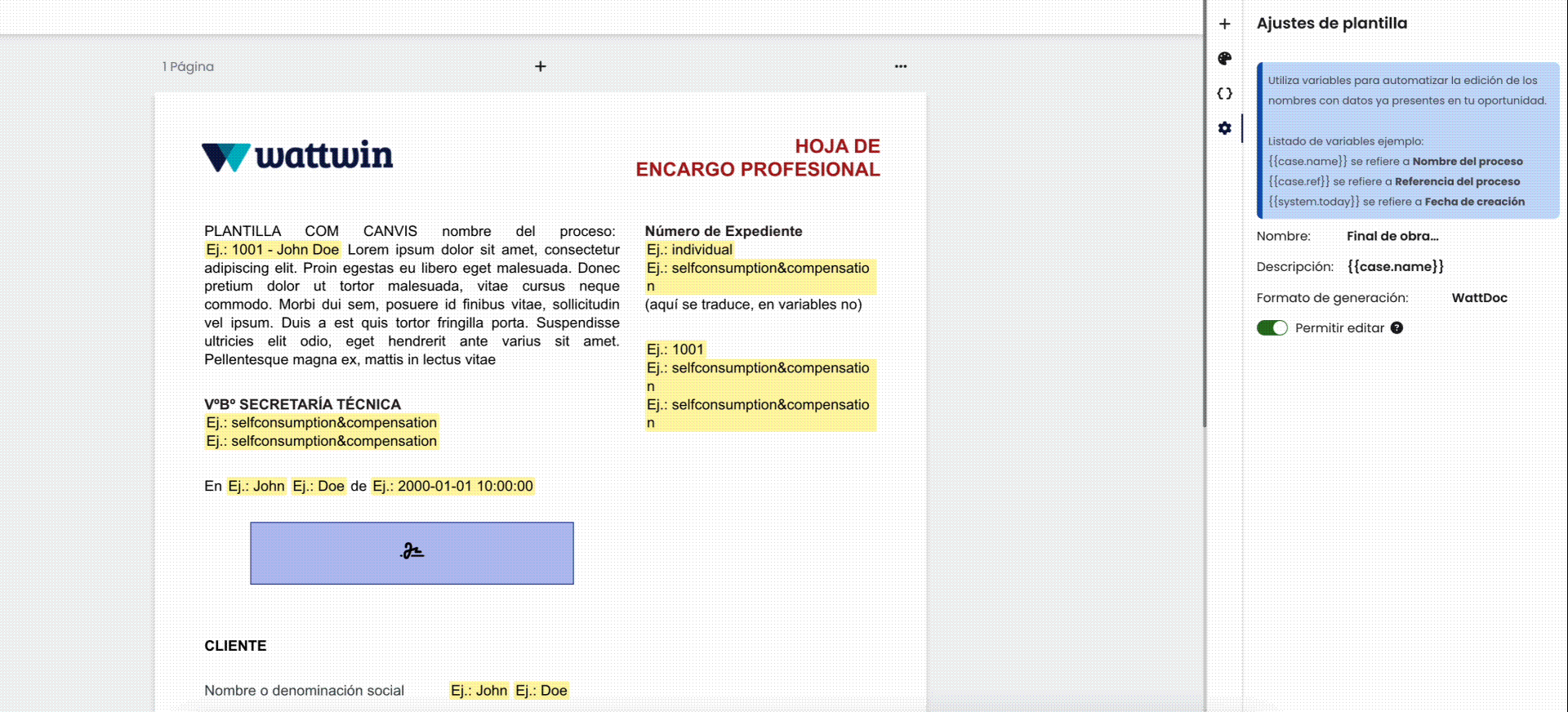The image size is (1568, 712).
Task: Click the Número de Expediente heading
Action: coord(724,231)
